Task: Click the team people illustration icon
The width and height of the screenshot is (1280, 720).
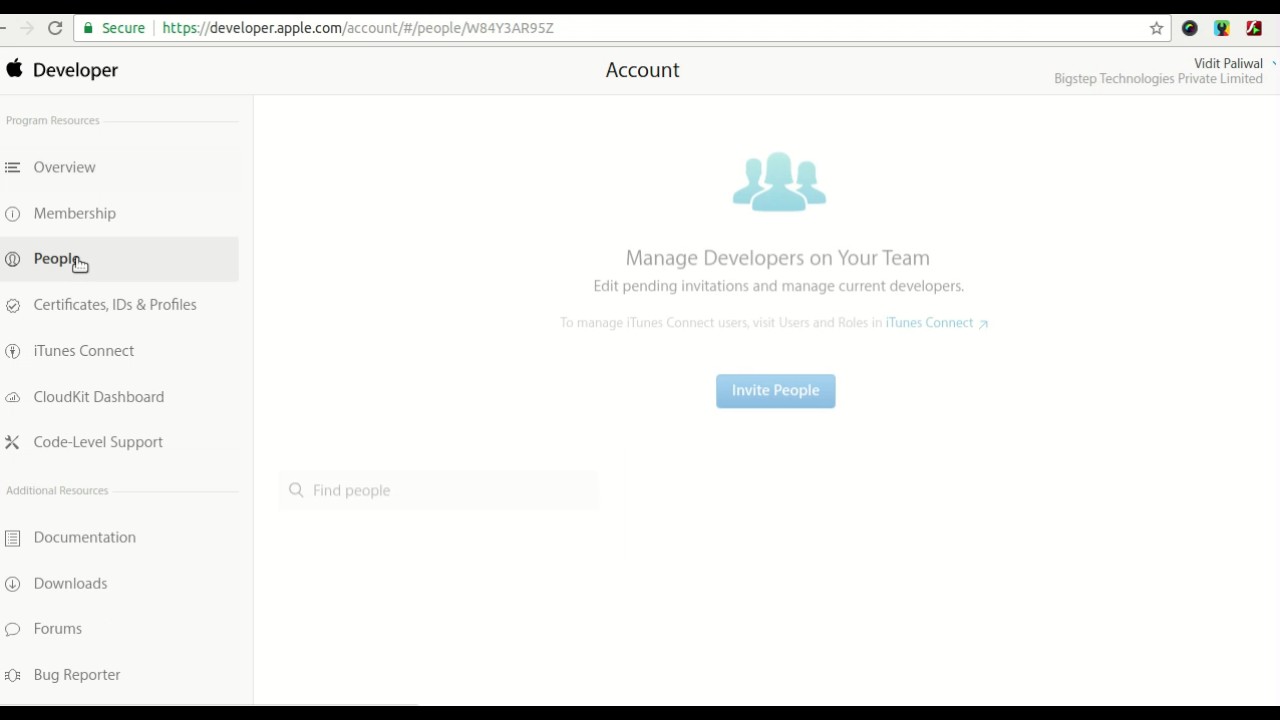Action: pos(779,181)
